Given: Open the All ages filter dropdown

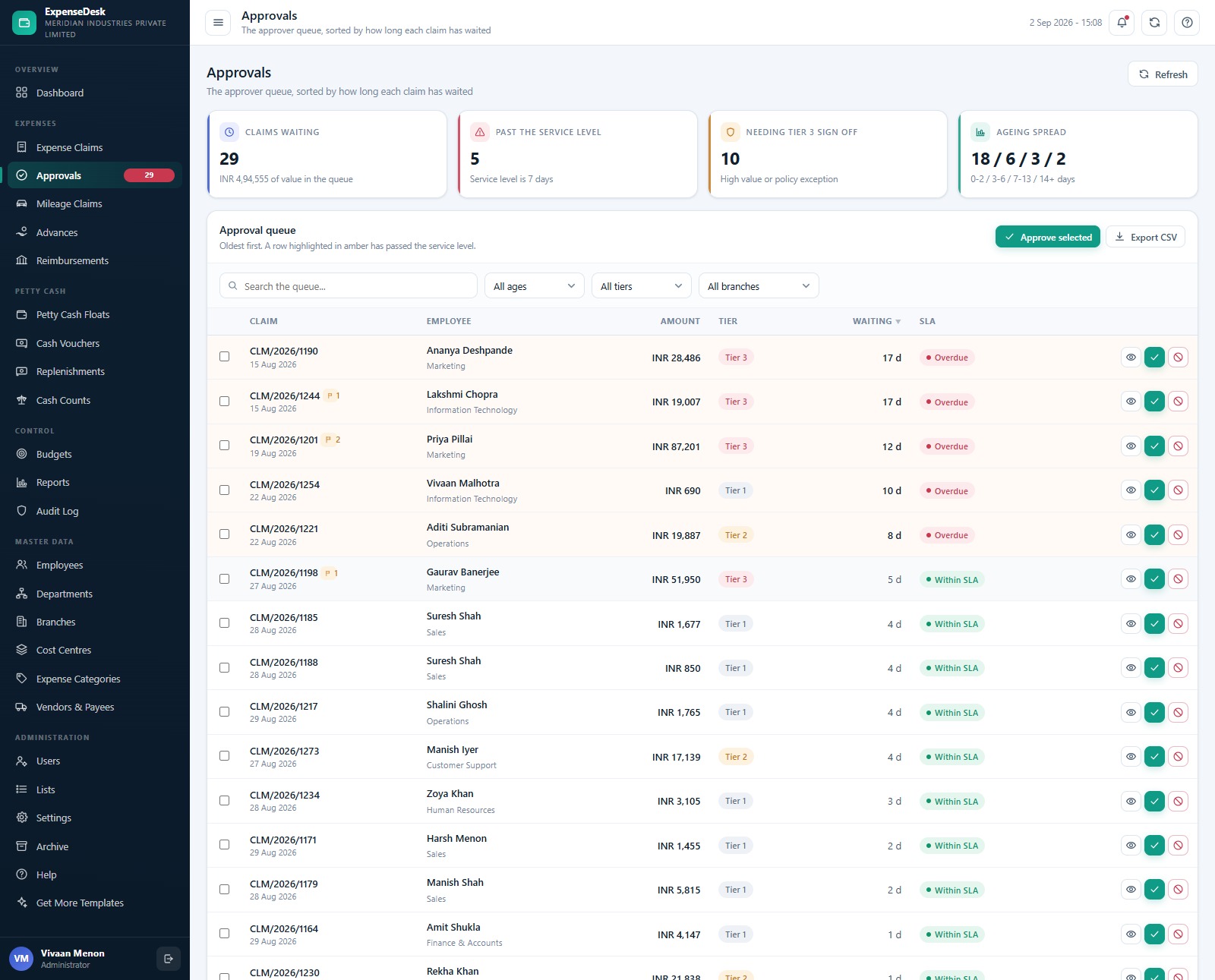Looking at the screenshot, I should [x=535, y=286].
